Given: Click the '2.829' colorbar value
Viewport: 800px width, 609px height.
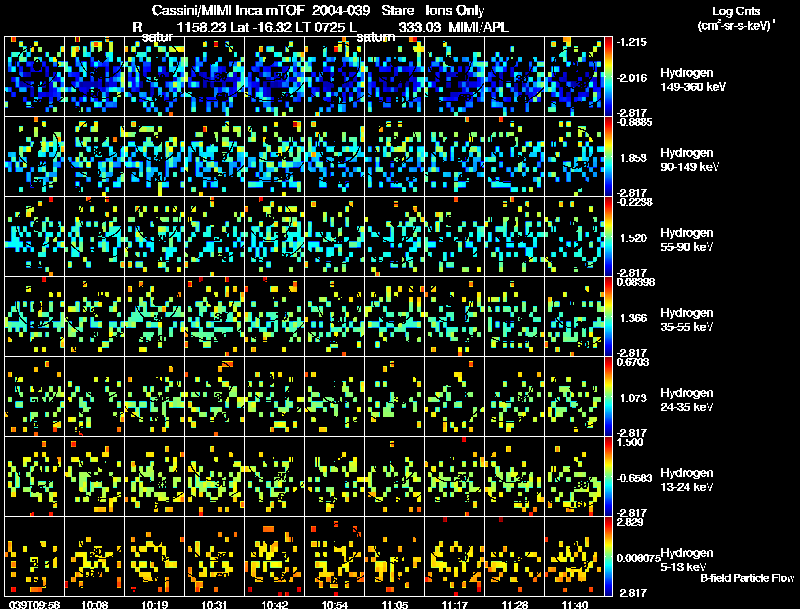Looking at the screenshot, I should tap(630, 522).
